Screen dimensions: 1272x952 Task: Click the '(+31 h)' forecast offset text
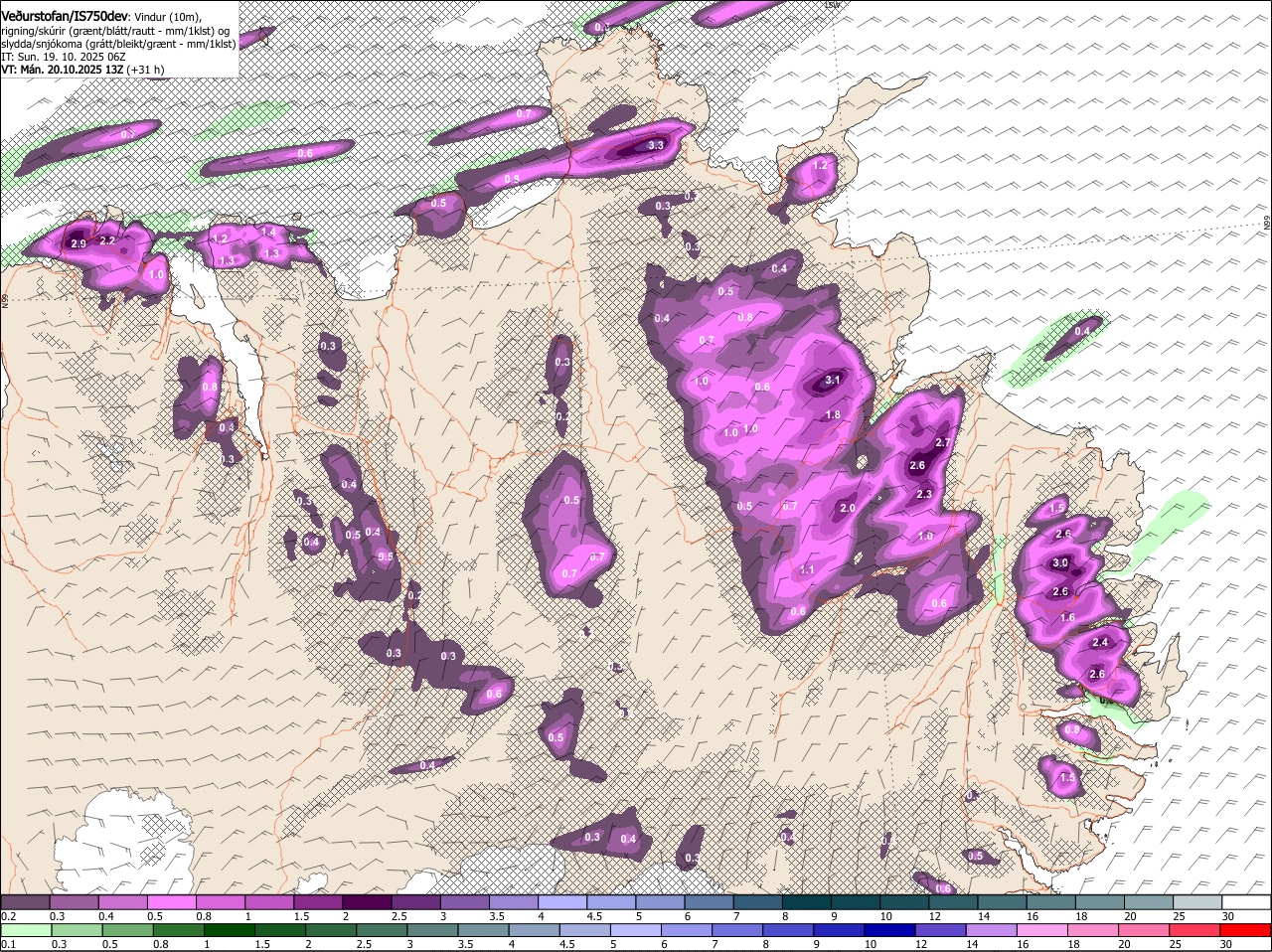pyautogui.click(x=146, y=70)
